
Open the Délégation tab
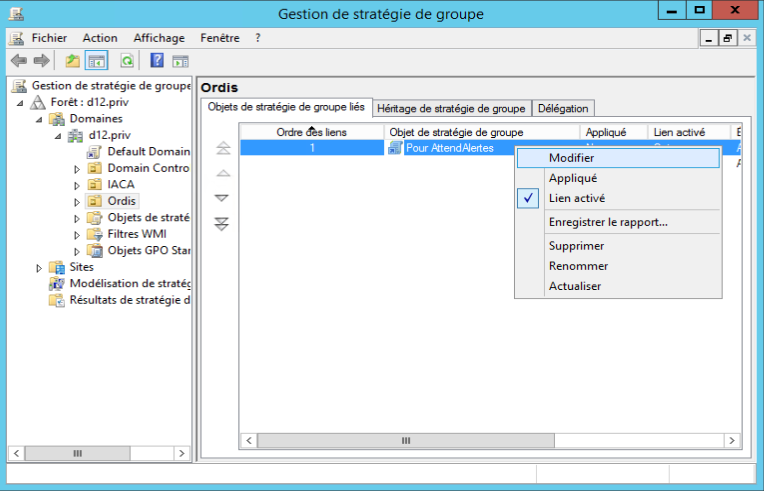pyautogui.click(x=564, y=108)
